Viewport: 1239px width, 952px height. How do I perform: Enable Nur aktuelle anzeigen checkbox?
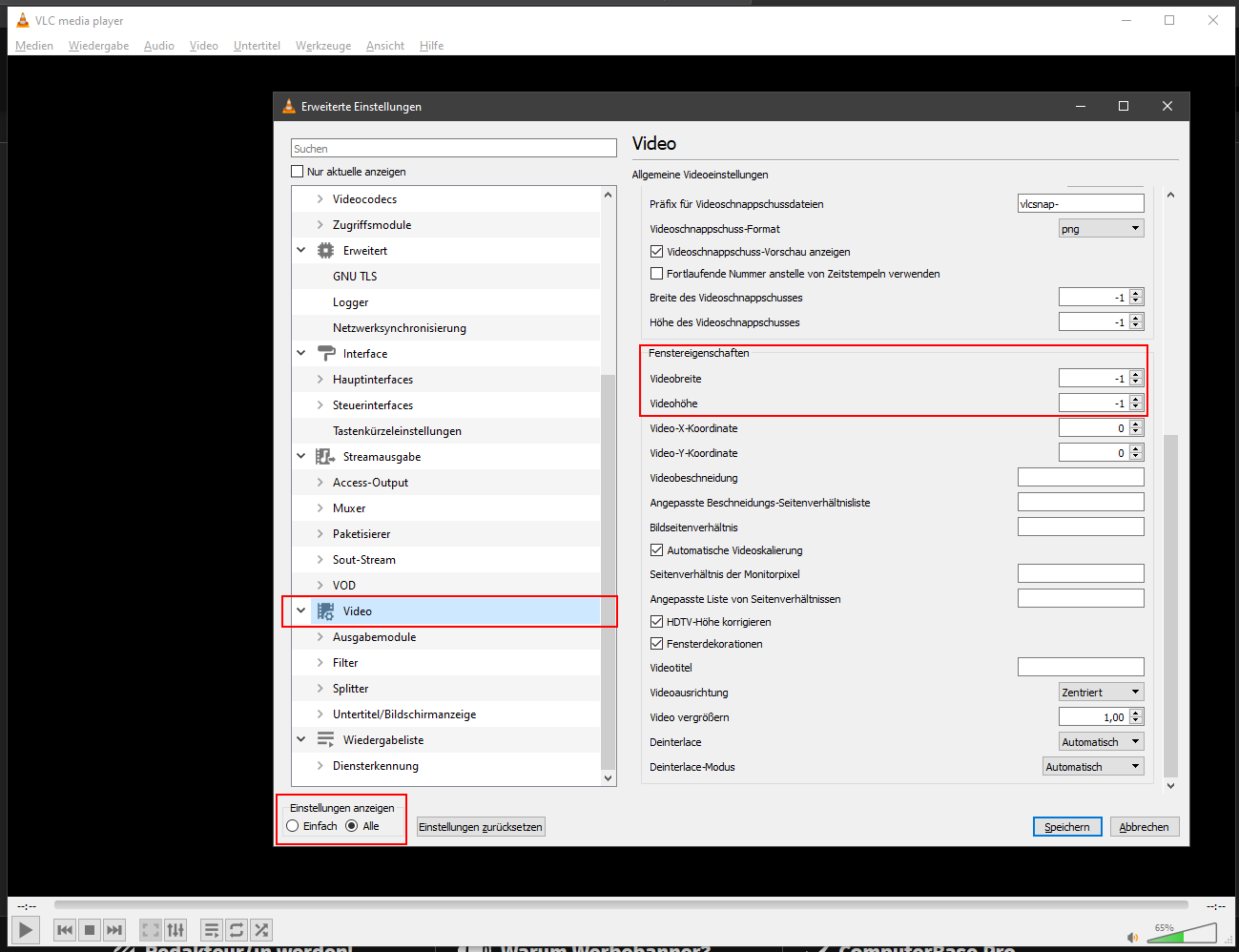click(x=297, y=172)
